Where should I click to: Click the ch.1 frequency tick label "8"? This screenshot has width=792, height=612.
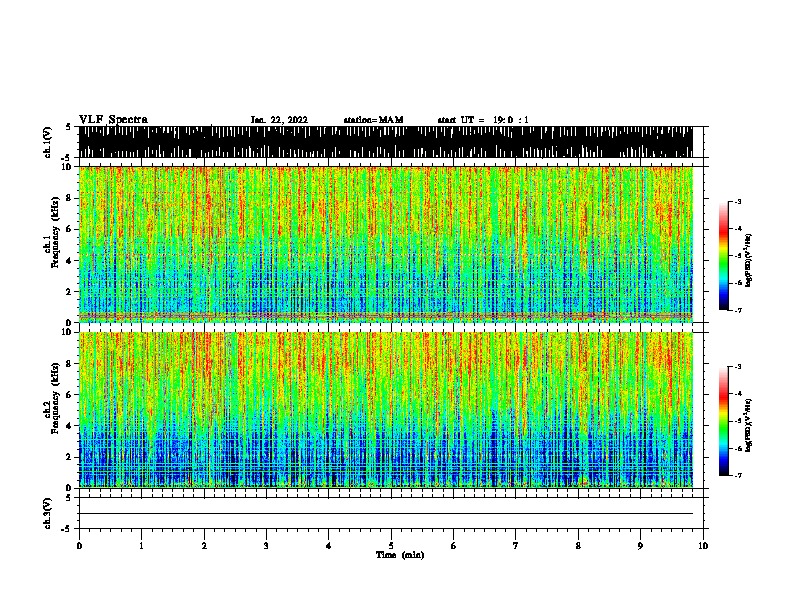tap(69, 198)
